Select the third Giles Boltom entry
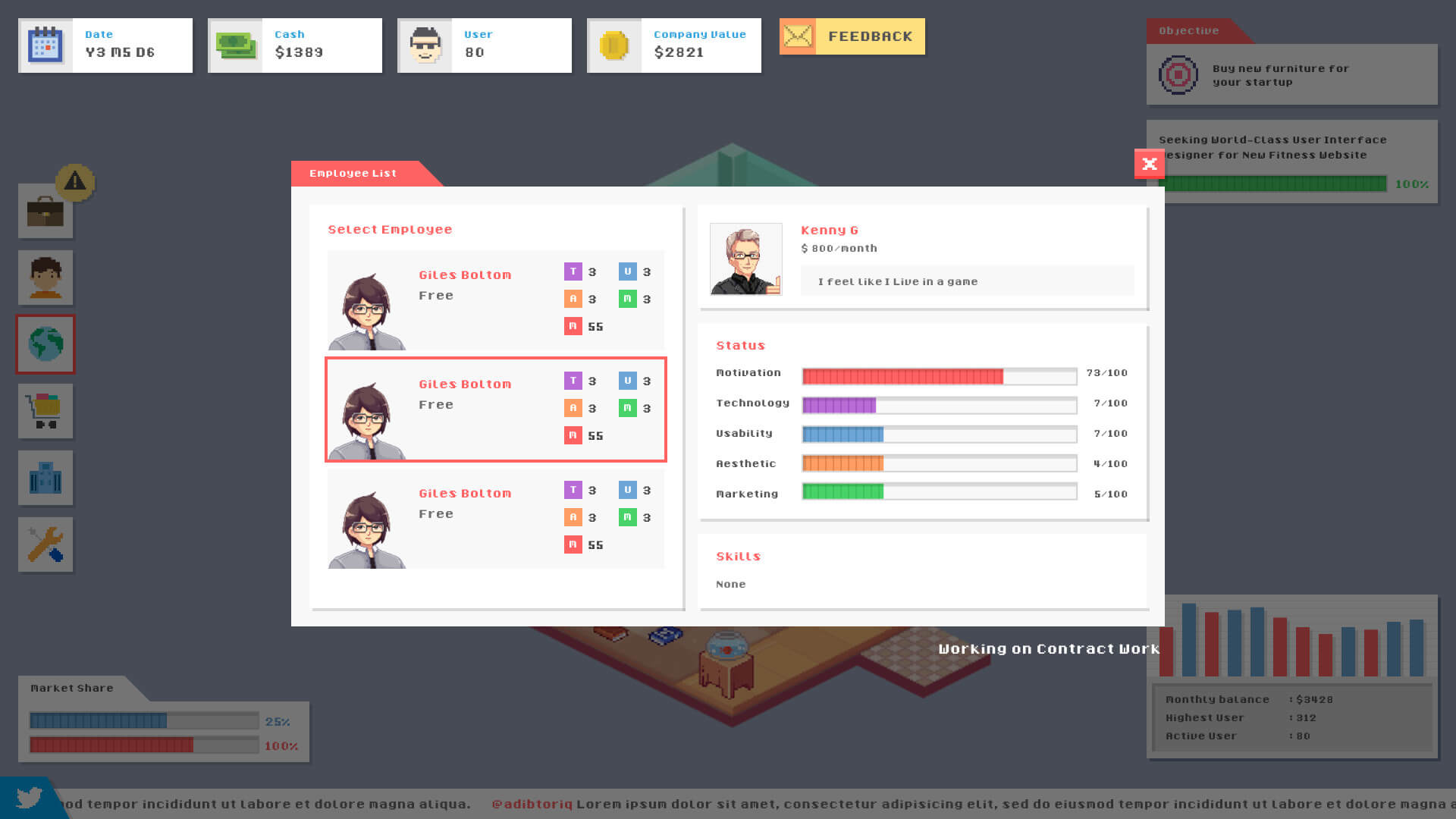The width and height of the screenshot is (1456, 819). click(496, 519)
